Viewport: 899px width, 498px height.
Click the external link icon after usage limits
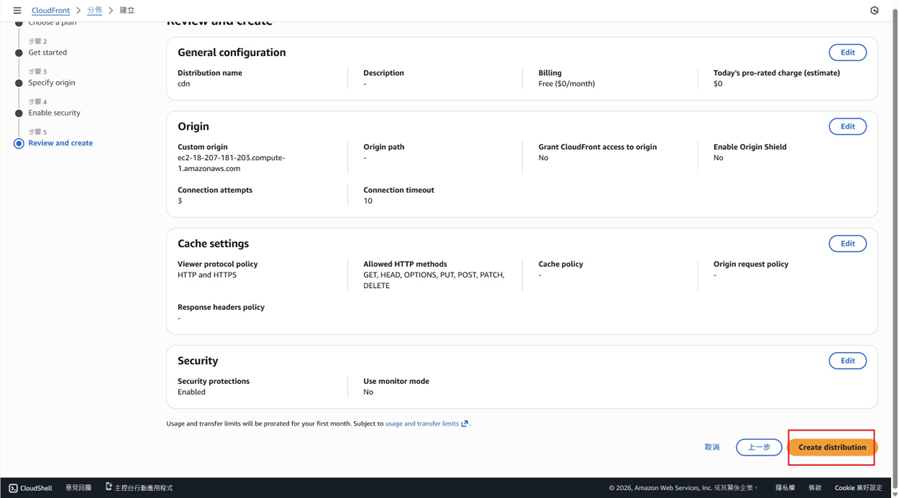[x=465, y=424]
